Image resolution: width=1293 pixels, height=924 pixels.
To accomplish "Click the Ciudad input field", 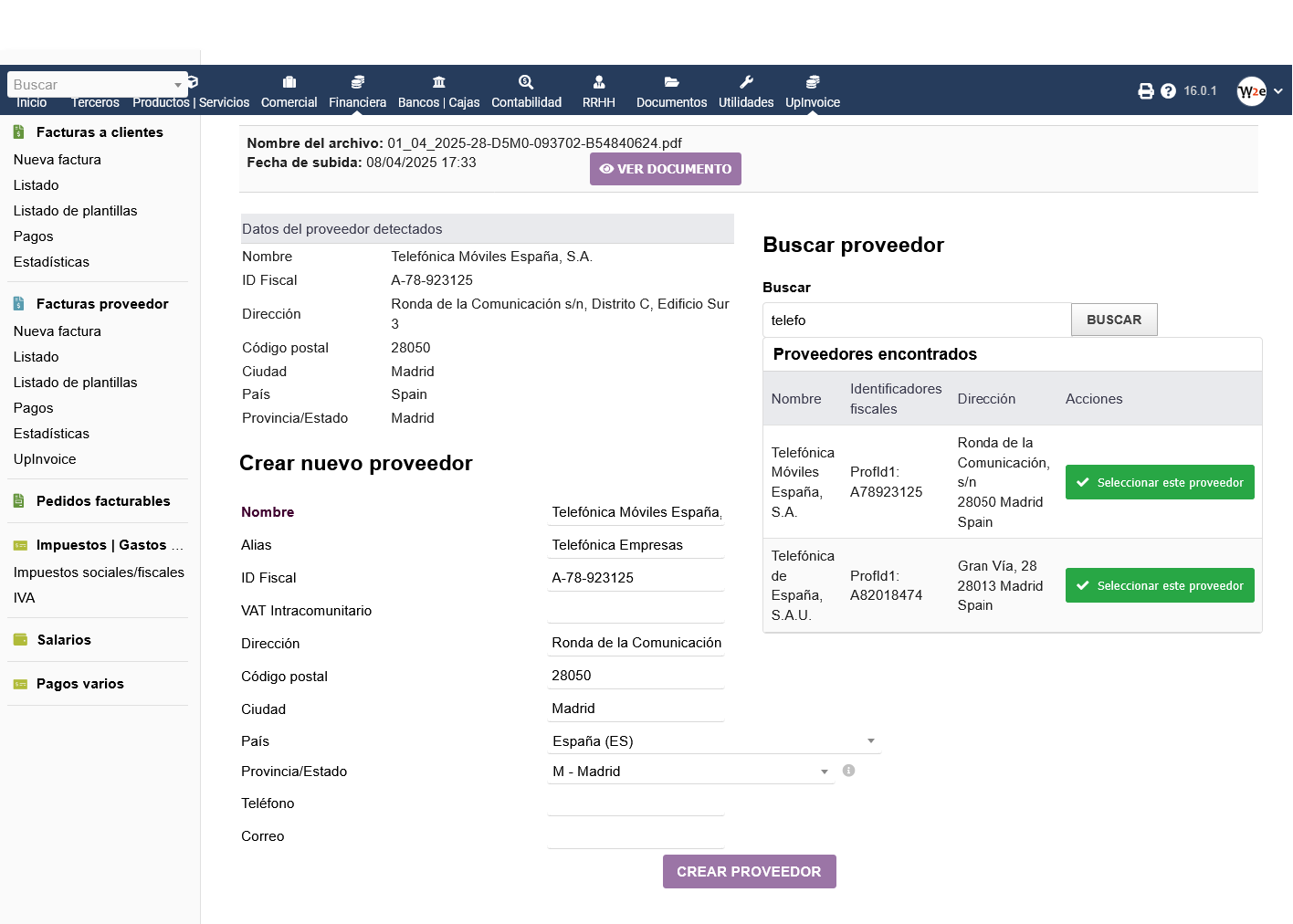I will (x=636, y=709).
